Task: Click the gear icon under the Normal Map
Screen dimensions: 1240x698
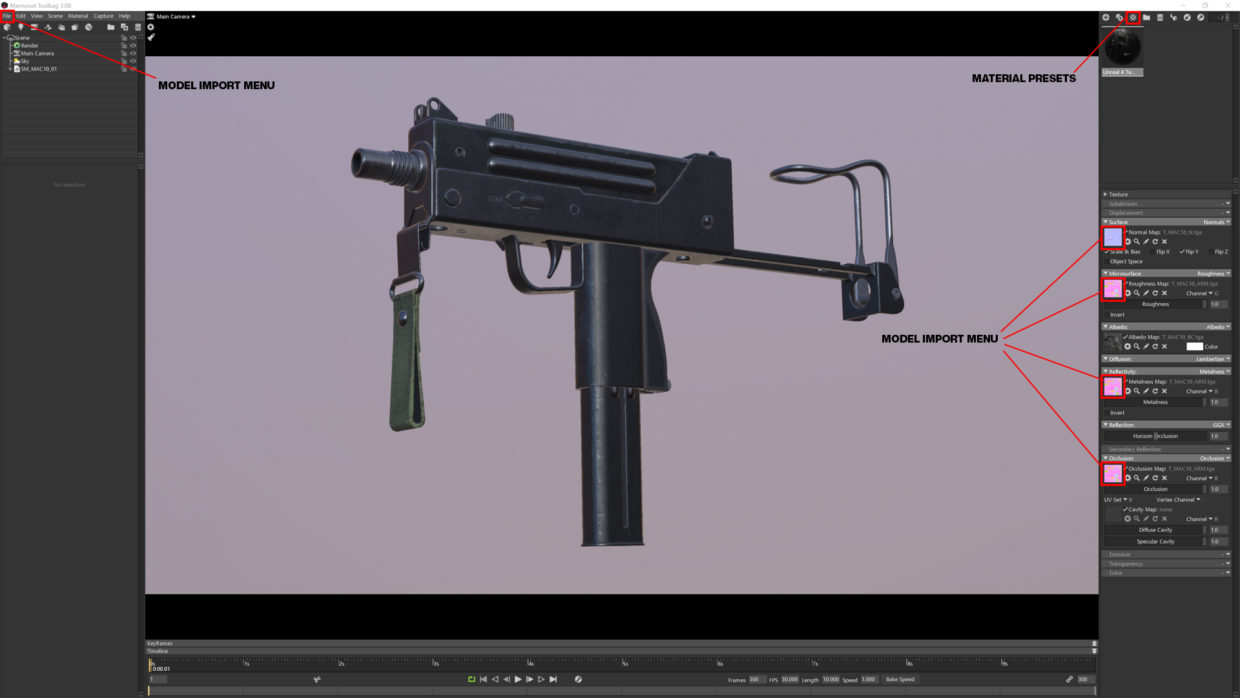Action: pyautogui.click(x=1128, y=241)
